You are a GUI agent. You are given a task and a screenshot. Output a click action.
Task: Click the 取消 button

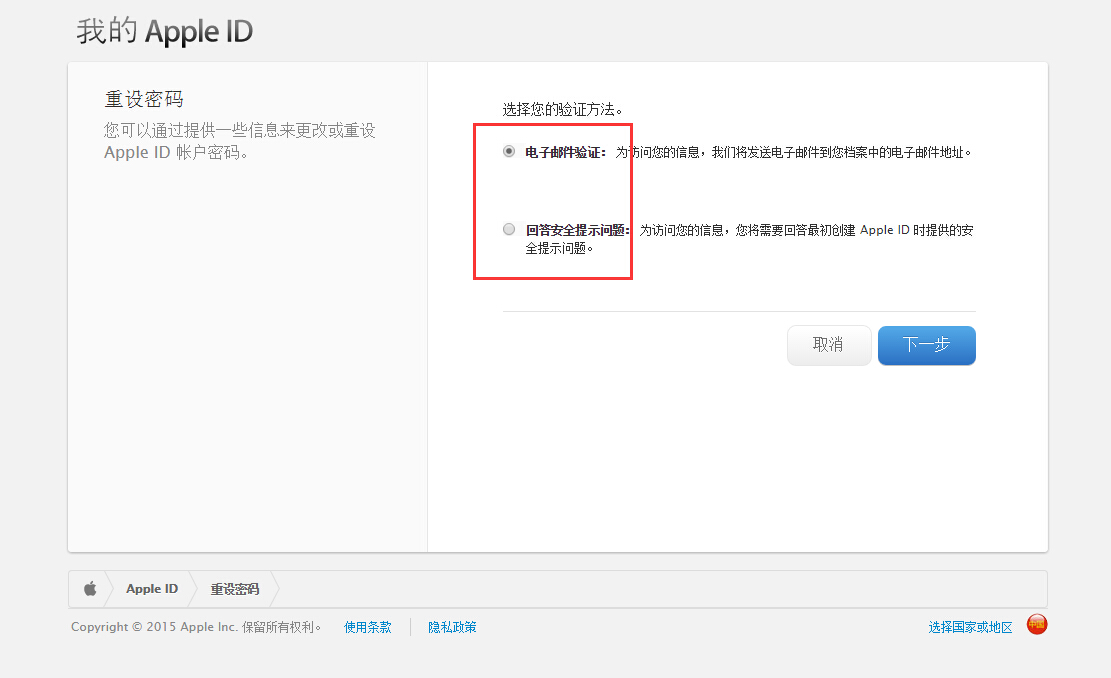pyautogui.click(x=829, y=345)
